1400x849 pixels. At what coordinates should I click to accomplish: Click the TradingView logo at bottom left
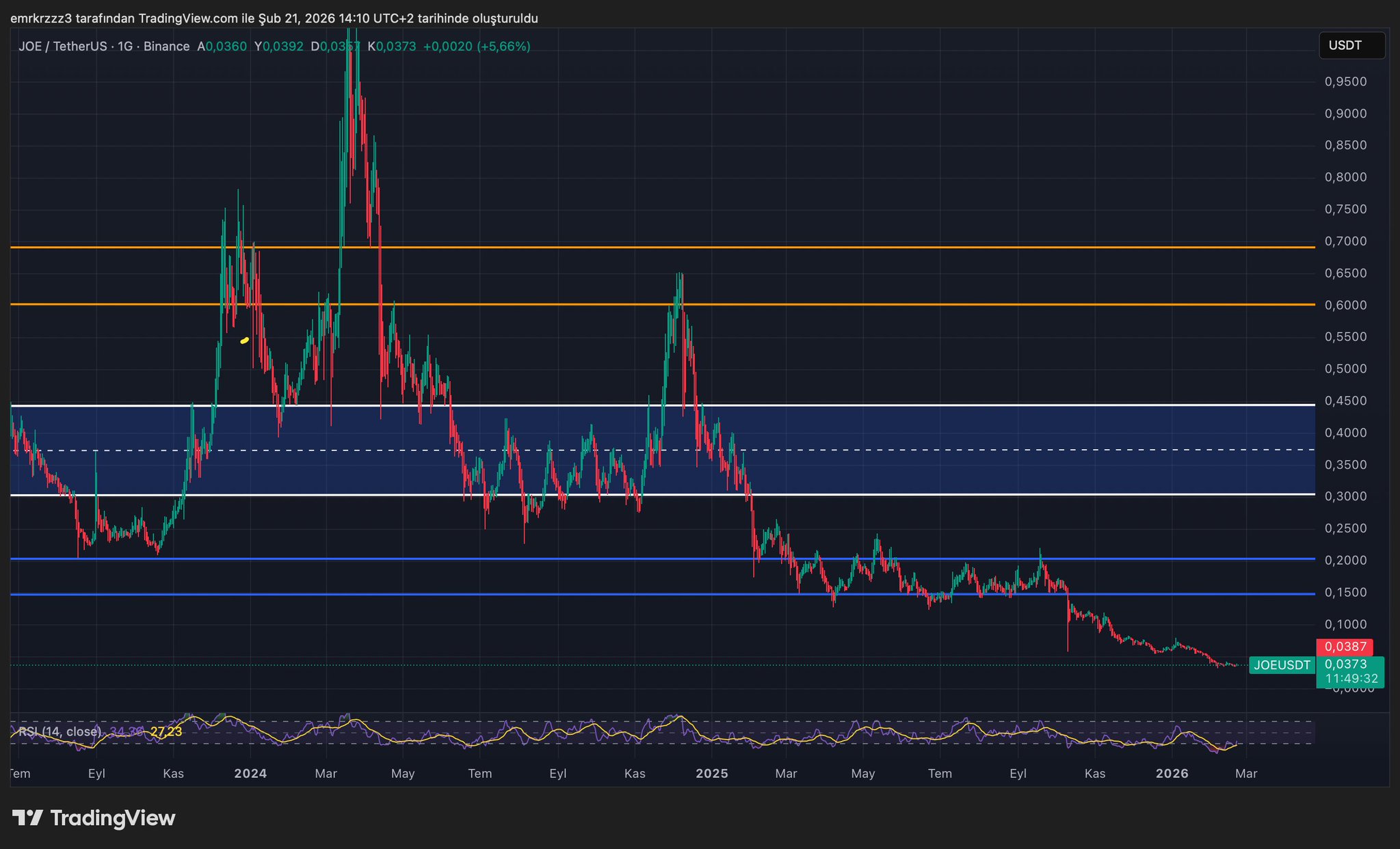tap(94, 818)
